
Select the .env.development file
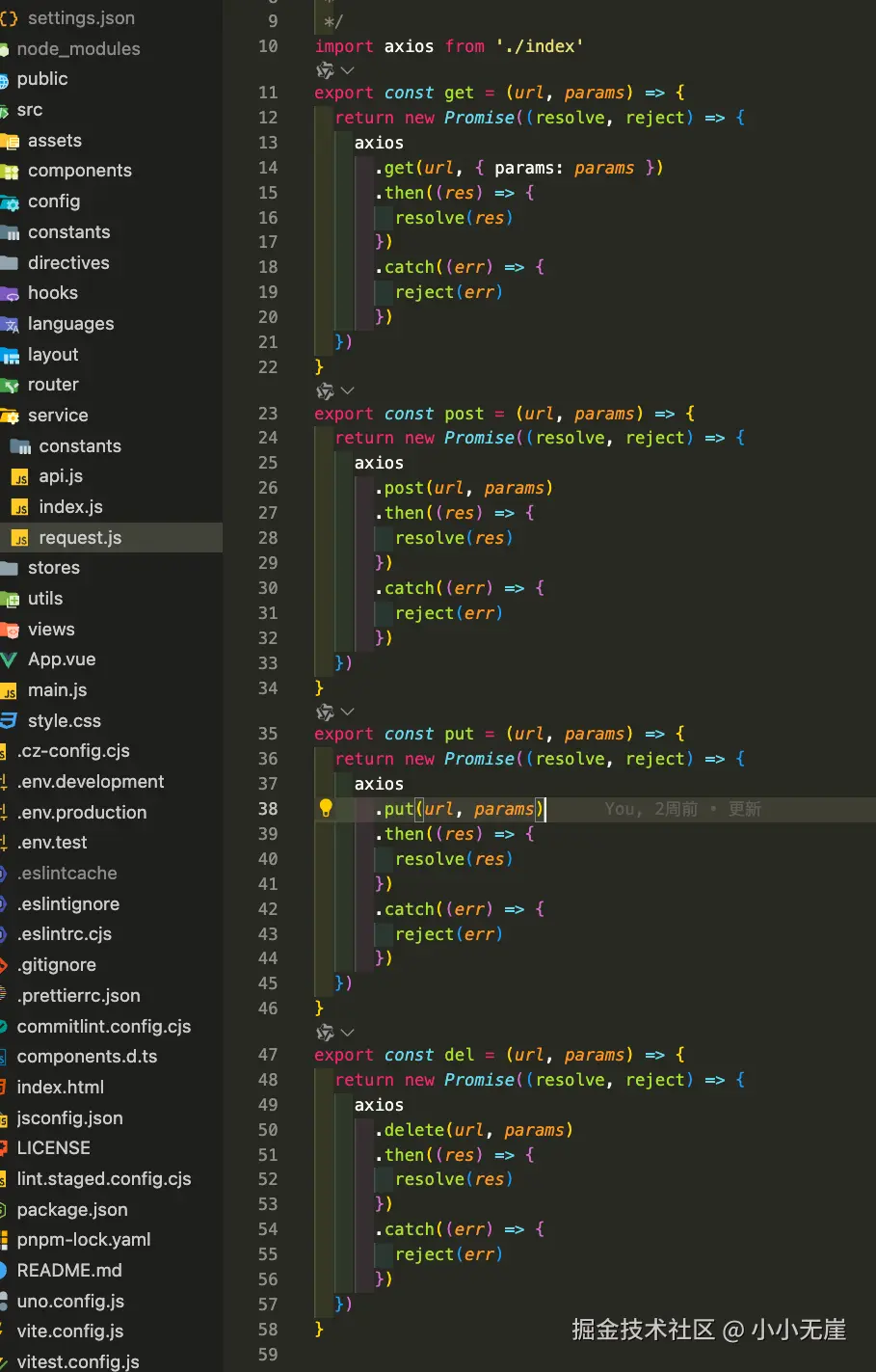[x=91, y=782]
